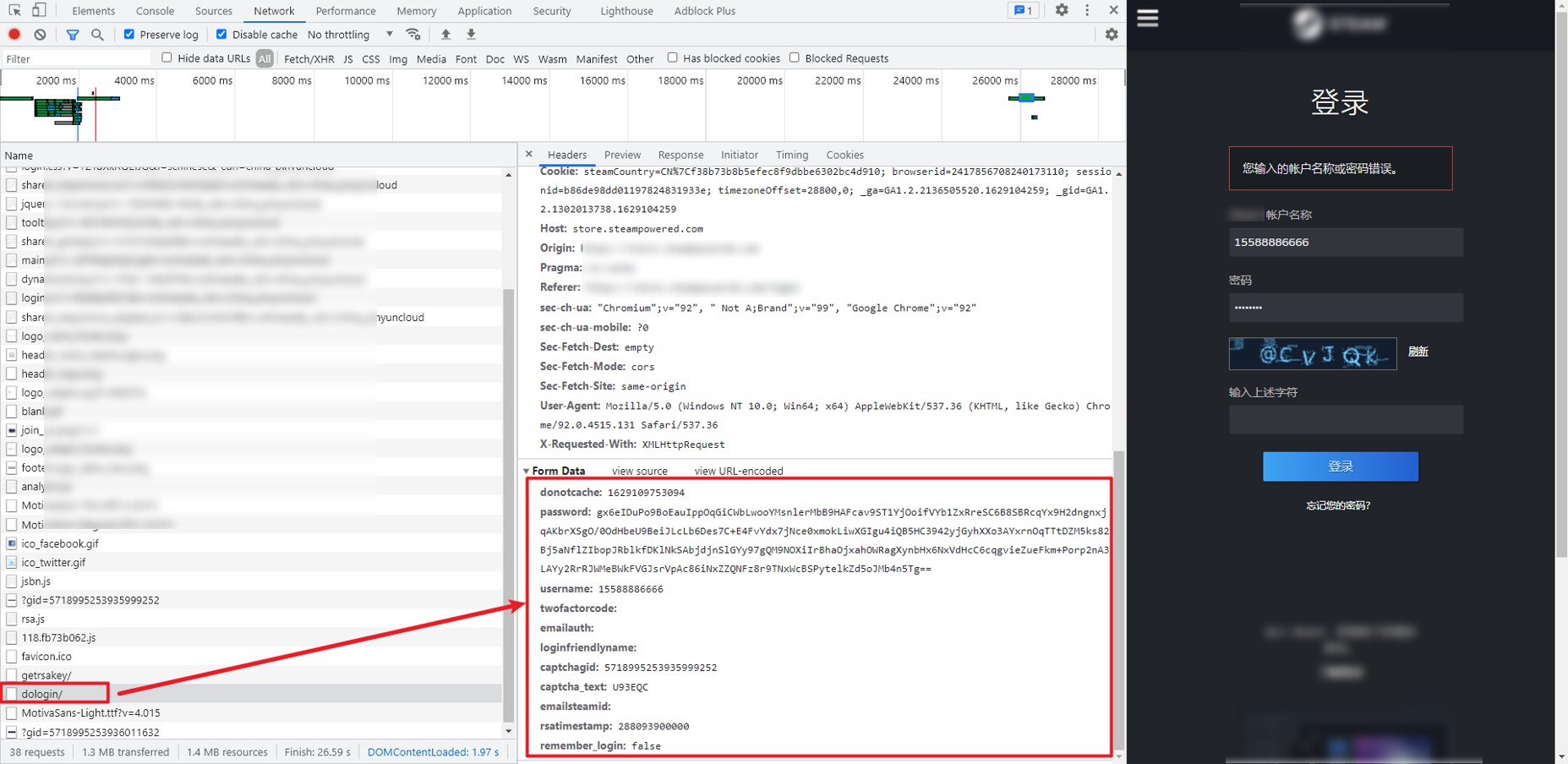Clear the network log with the clear icon
The height and width of the screenshot is (764, 1568).
click(x=40, y=35)
